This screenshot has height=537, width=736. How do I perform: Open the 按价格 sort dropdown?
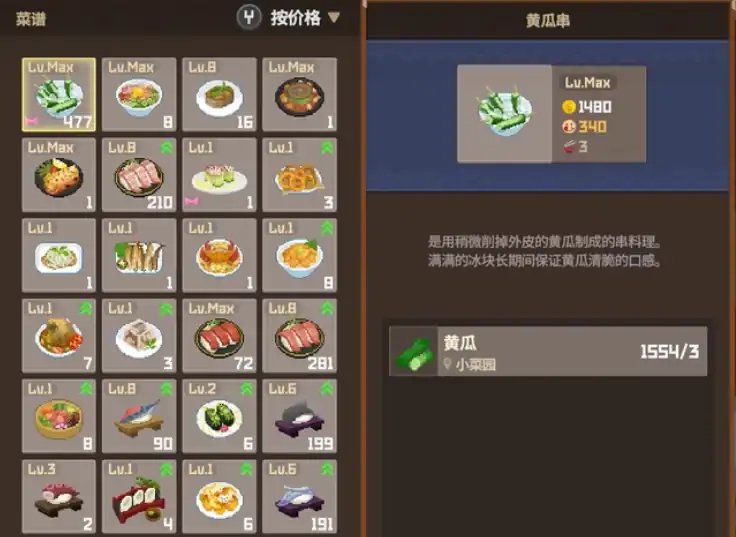[295, 18]
